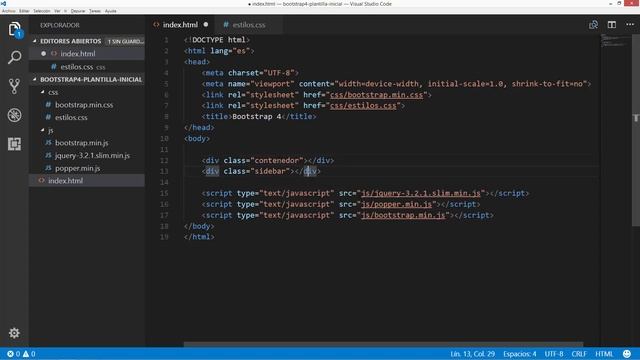Click the editor horizontal scrollbar

click(383, 344)
